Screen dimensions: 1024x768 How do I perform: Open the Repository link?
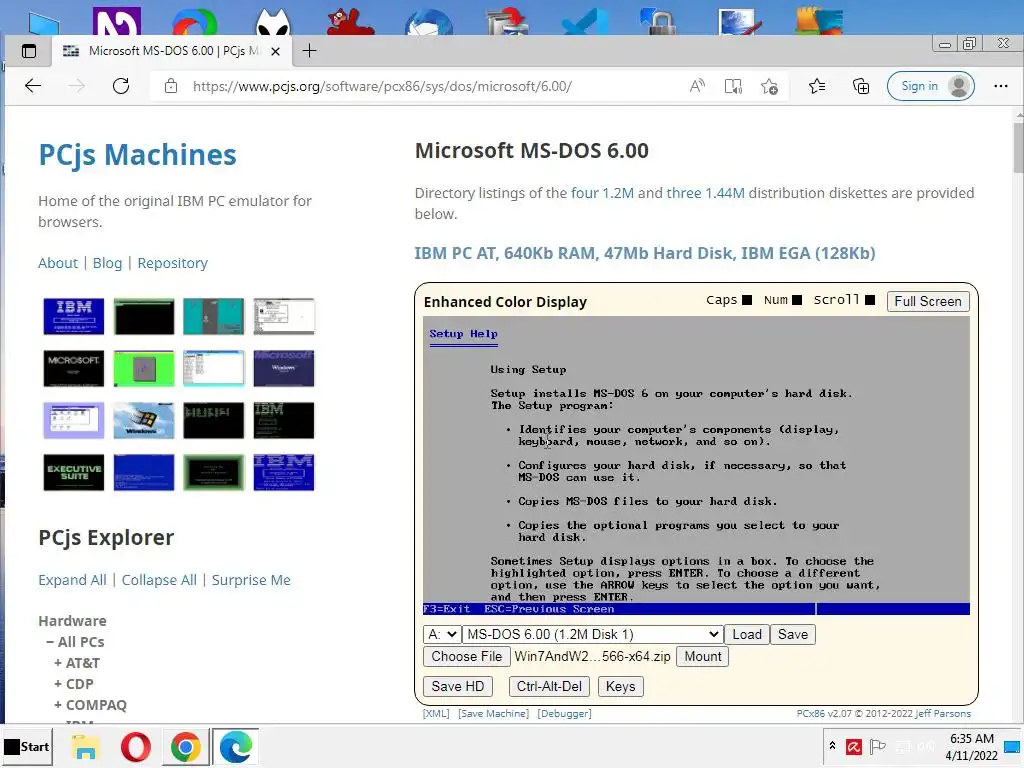[172, 263]
